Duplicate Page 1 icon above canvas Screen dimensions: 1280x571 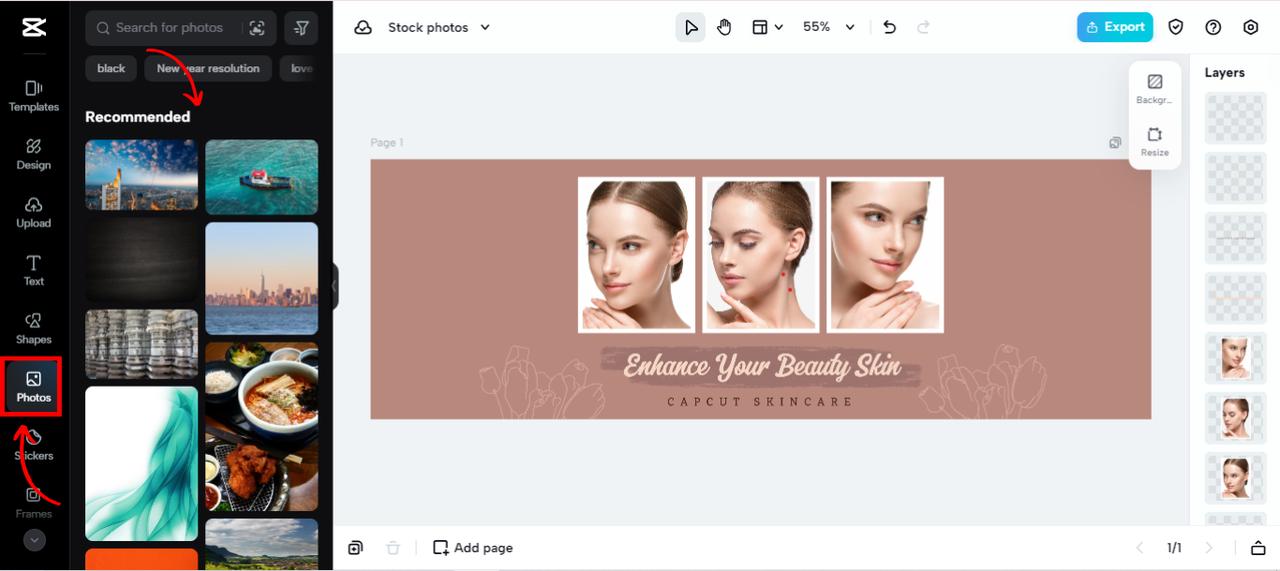[1115, 143]
